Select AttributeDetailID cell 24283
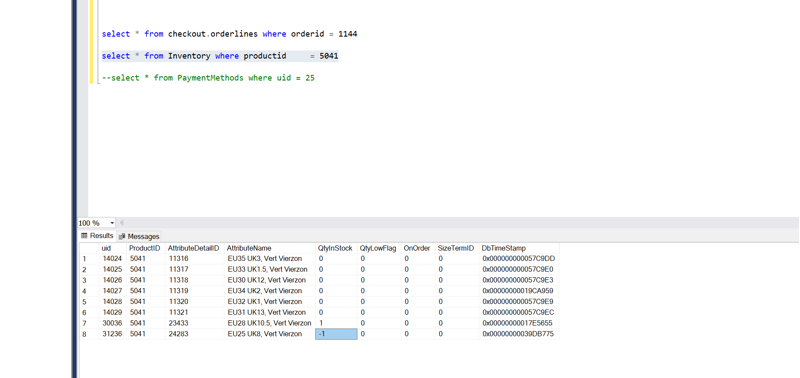Image resolution: width=800 pixels, height=378 pixels. pyautogui.click(x=194, y=334)
